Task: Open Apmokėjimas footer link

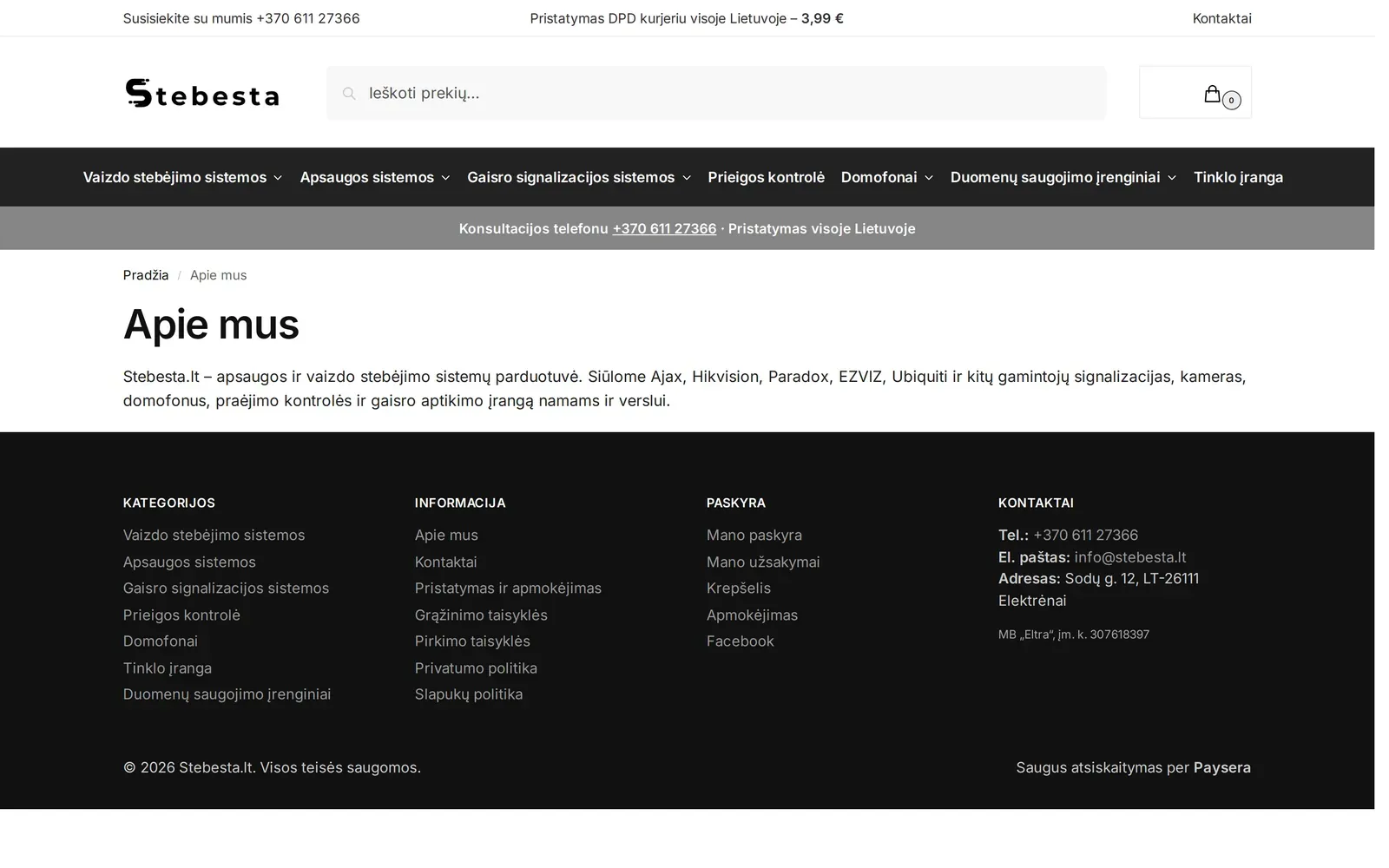Action: [x=752, y=615]
